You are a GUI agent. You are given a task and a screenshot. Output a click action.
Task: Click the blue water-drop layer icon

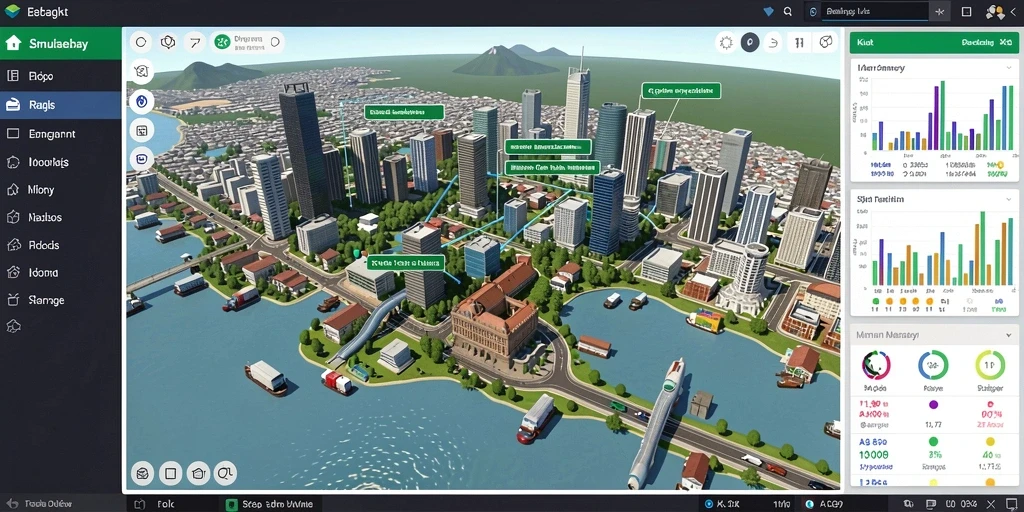pos(142,101)
